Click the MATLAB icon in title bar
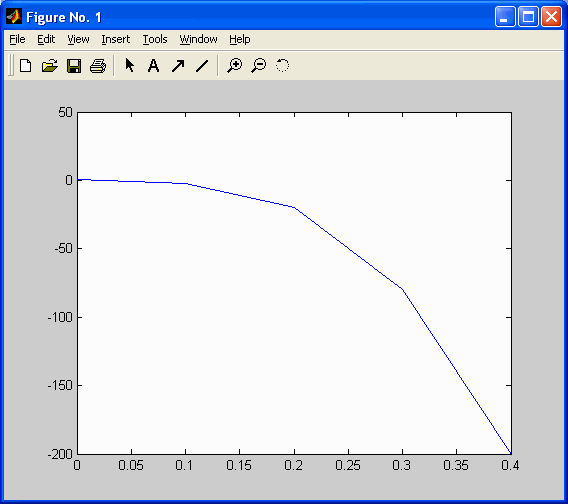This screenshot has height=504, width=568. (x=14, y=17)
